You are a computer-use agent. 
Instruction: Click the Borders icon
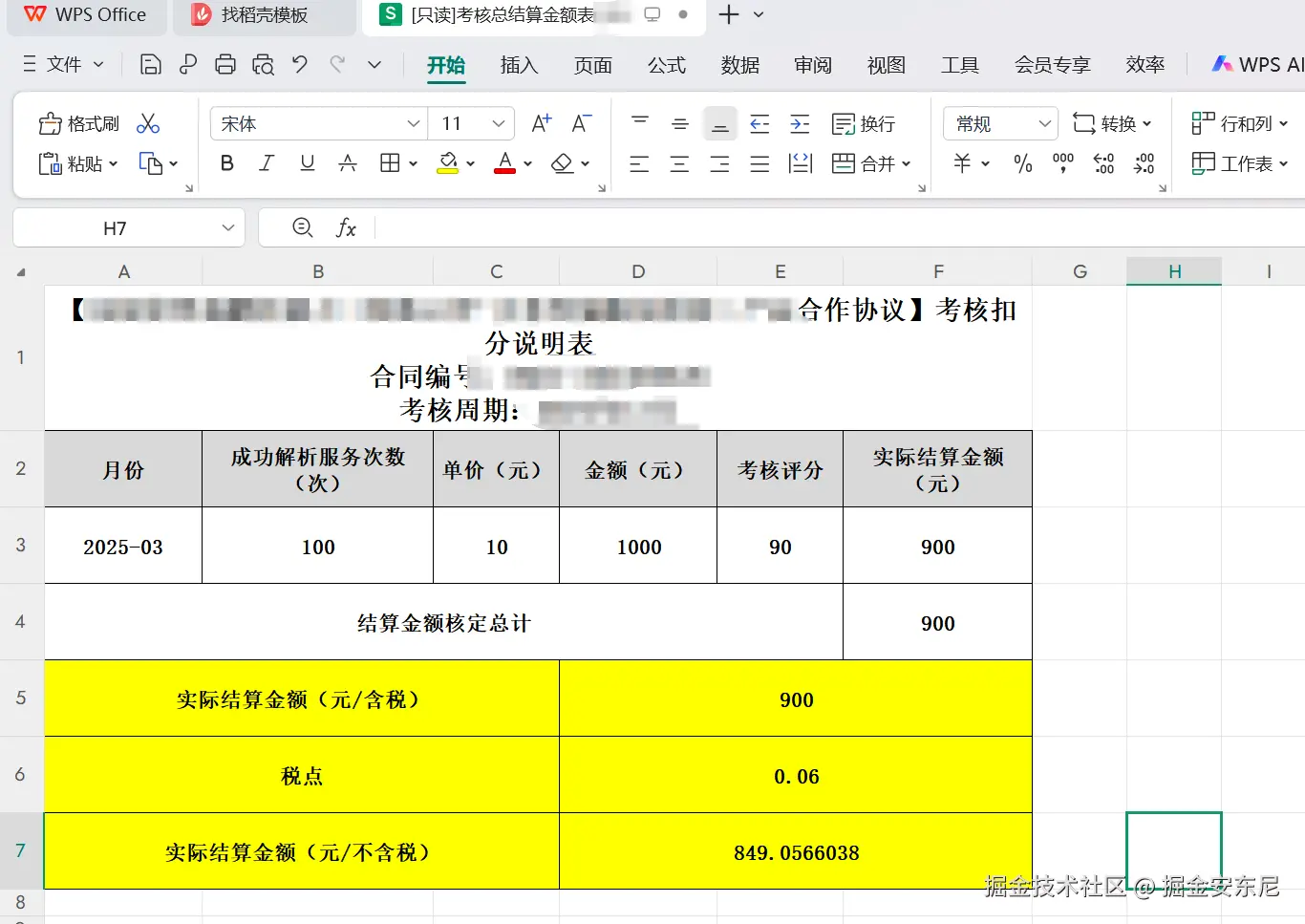[x=390, y=163]
